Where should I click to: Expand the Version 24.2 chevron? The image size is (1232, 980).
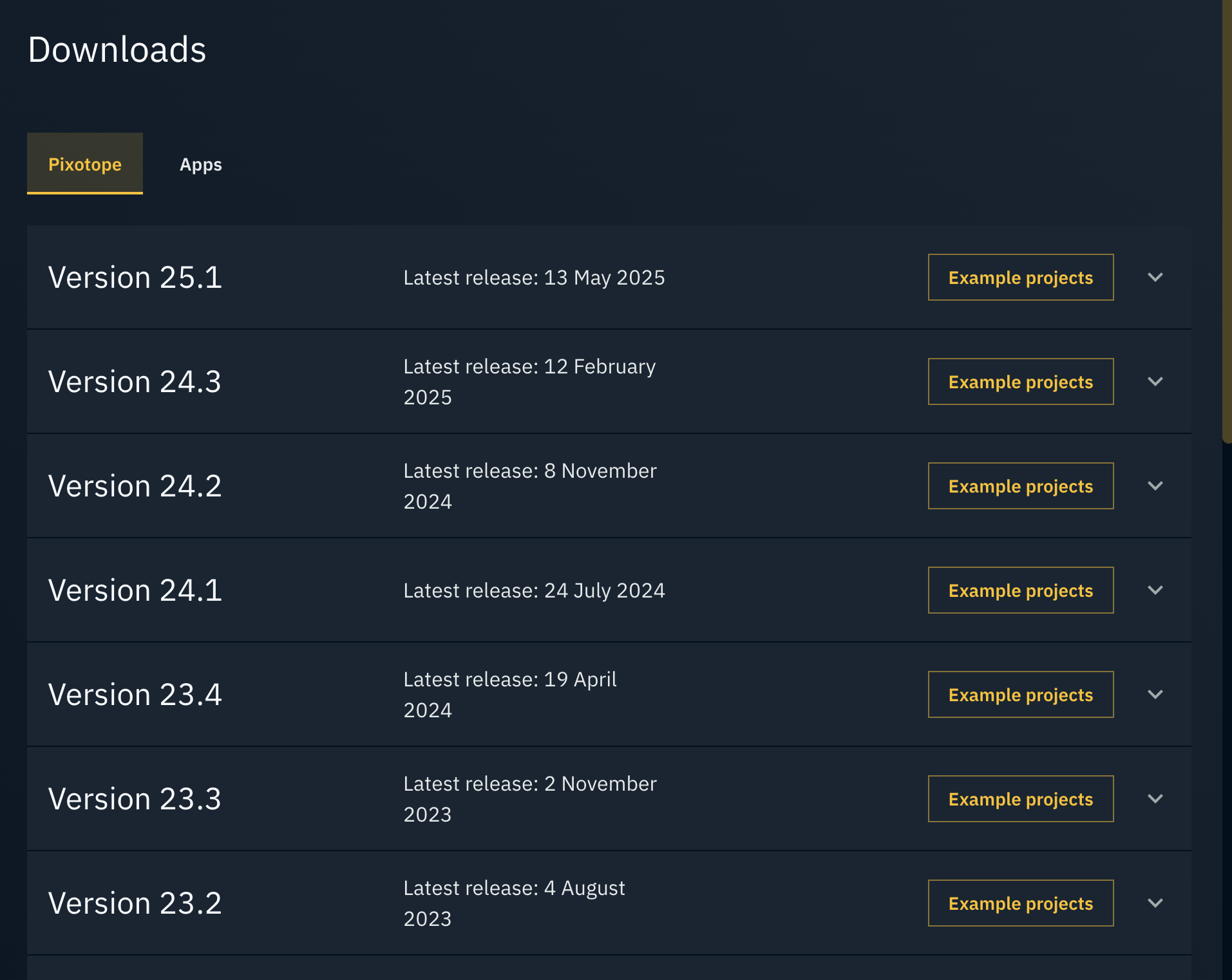(1155, 486)
